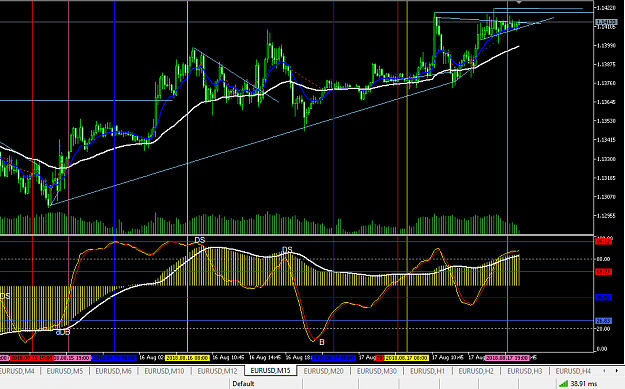Switch to the EURUSD,M5 chart tab
625x389 pixels.
coord(65,371)
